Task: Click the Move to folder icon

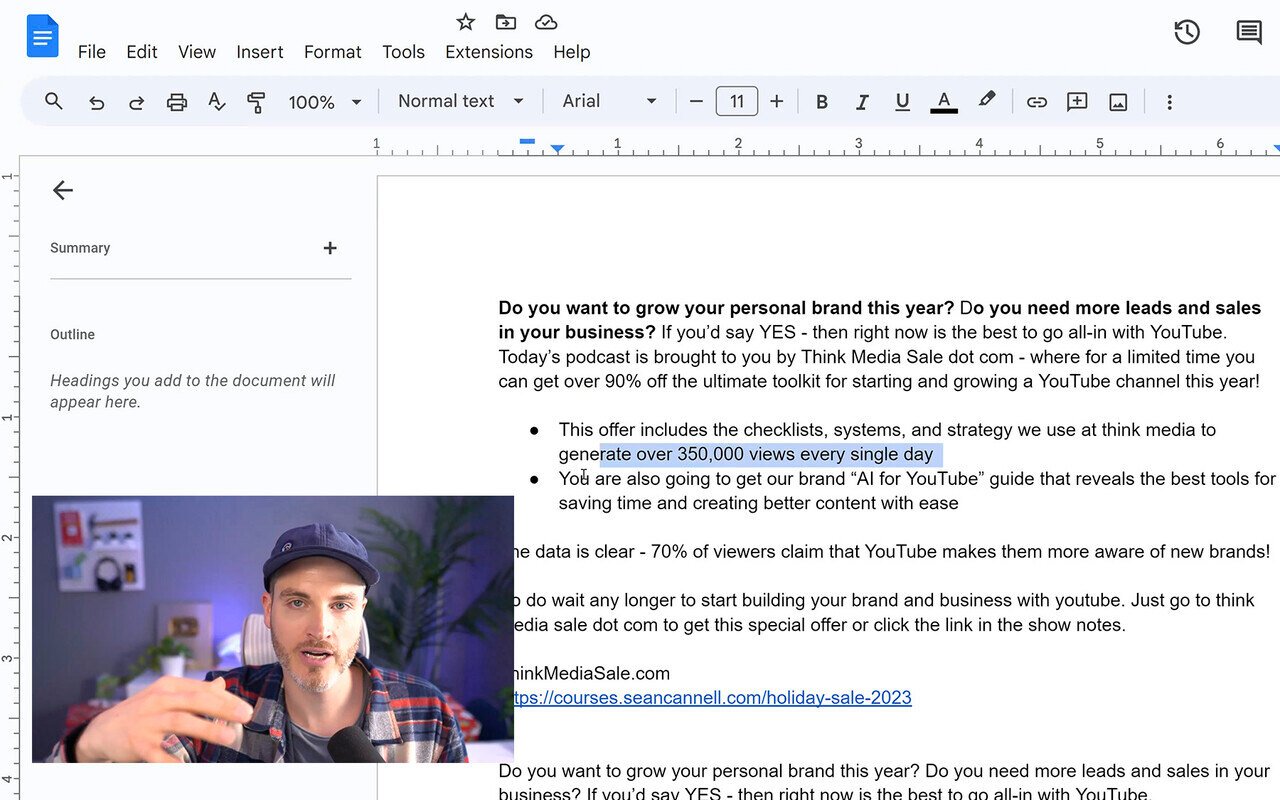Action: (x=506, y=22)
